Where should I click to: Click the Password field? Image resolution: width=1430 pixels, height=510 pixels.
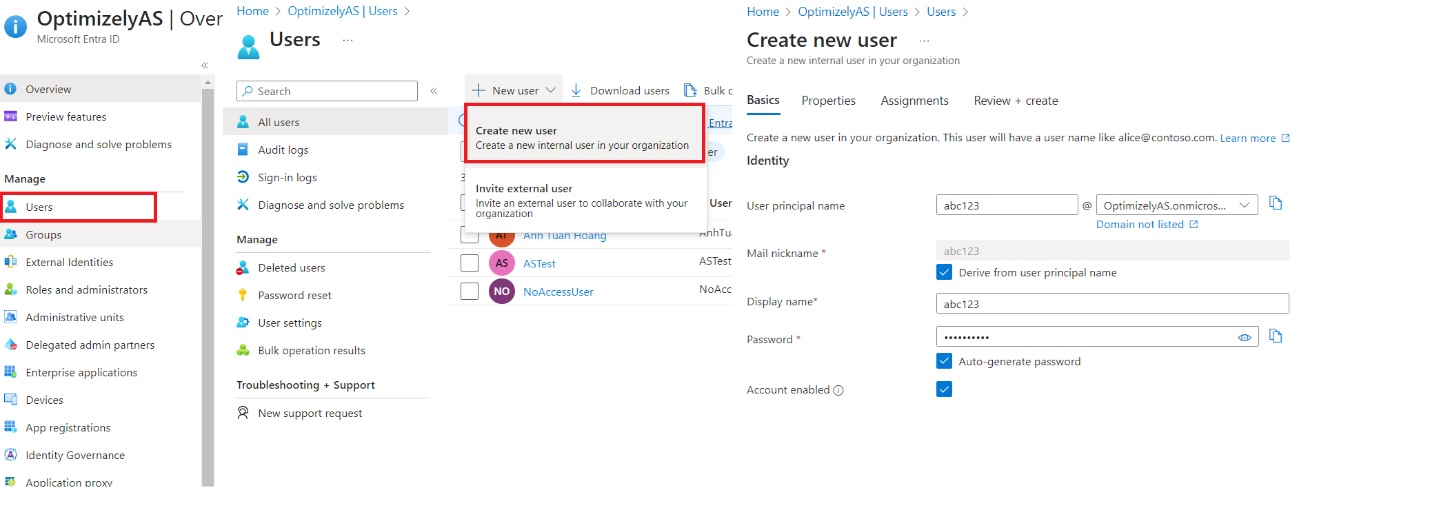coord(1097,338)
